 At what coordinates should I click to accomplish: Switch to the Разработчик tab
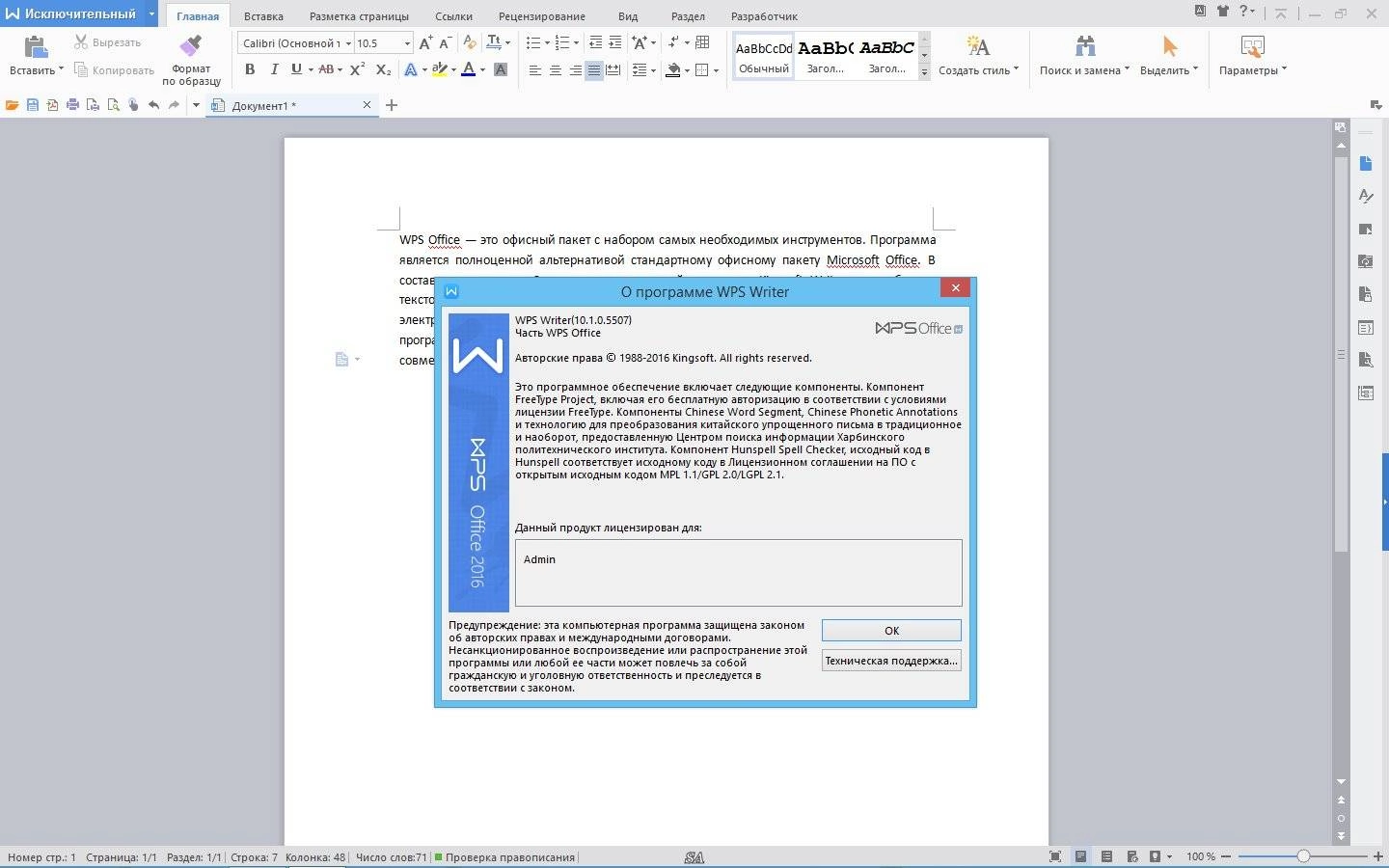(x=764, y=16)
